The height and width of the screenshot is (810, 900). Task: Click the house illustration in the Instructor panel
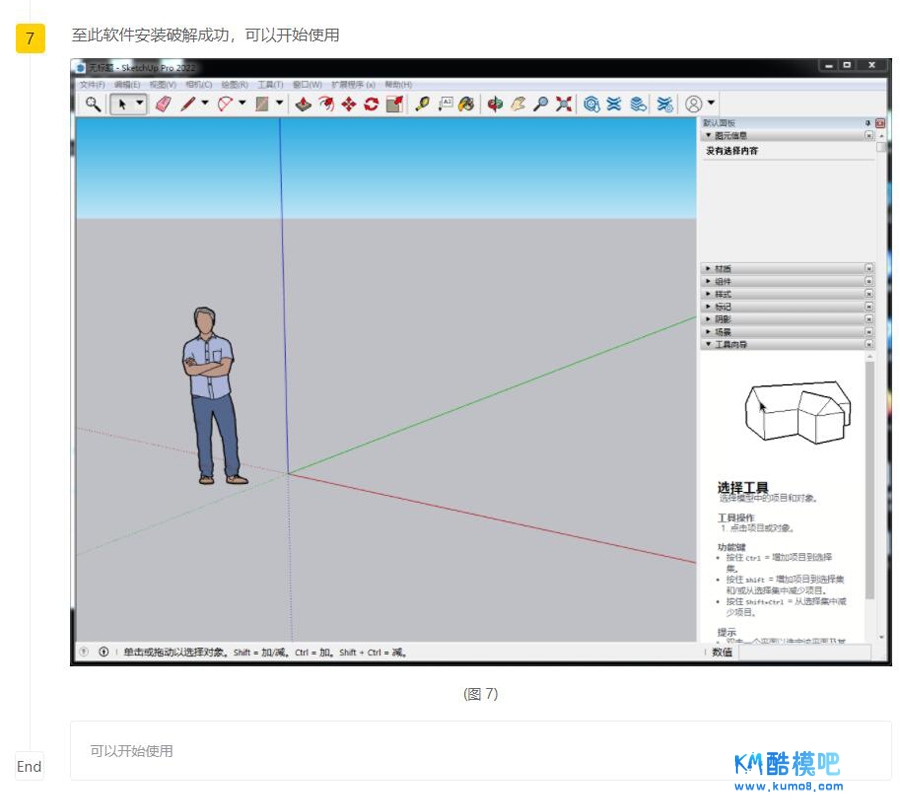798,412
